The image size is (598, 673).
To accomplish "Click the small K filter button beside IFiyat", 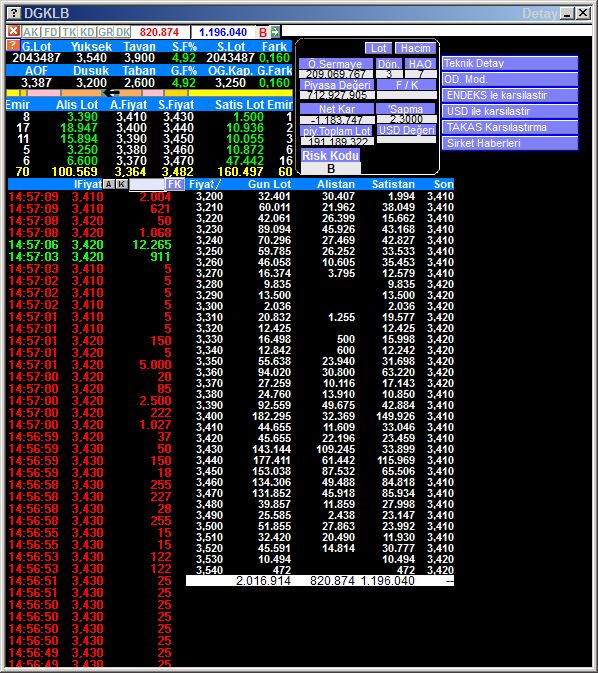I will point(122,184).
